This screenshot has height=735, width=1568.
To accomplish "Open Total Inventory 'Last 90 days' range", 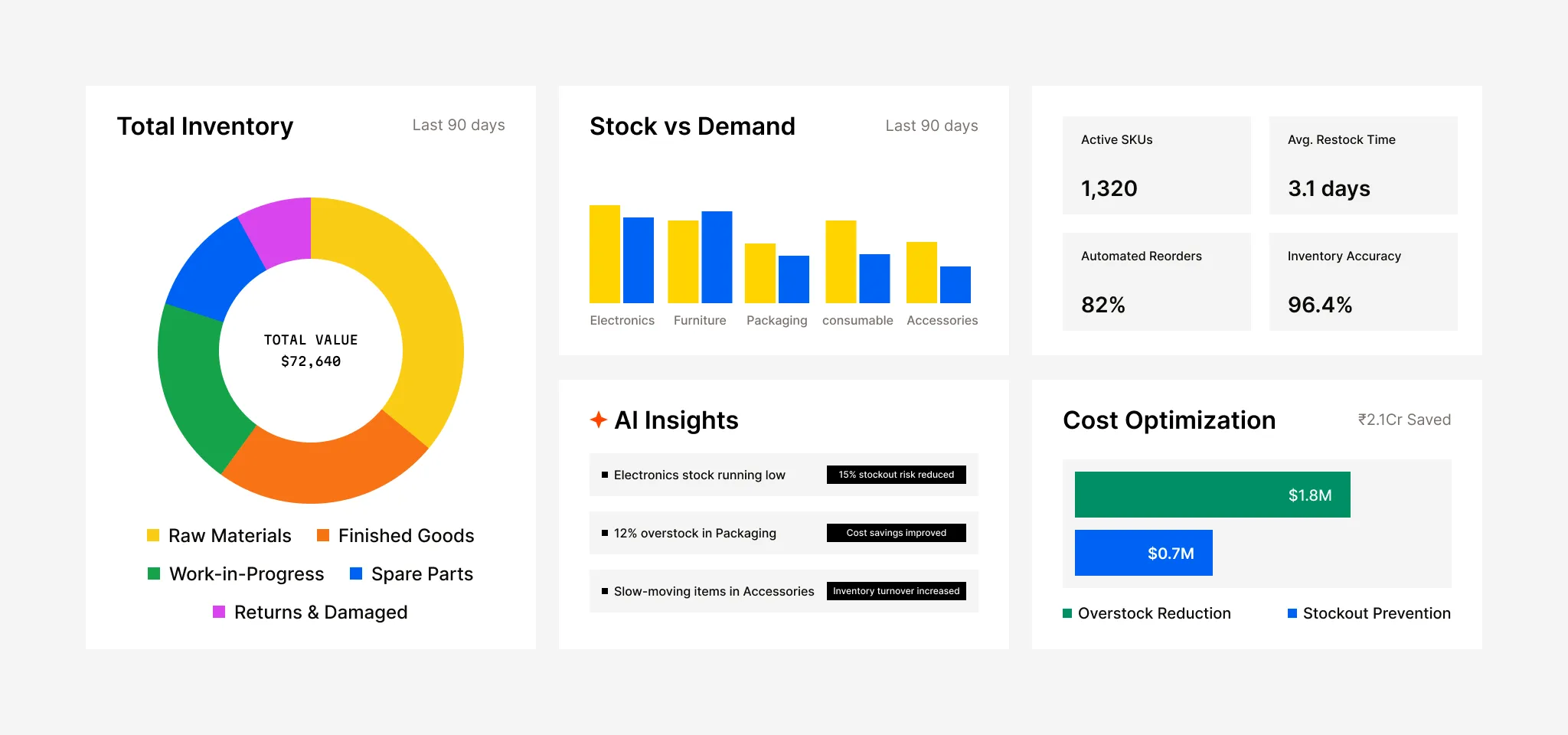I will pyautogui.click(x=459, y=125).
